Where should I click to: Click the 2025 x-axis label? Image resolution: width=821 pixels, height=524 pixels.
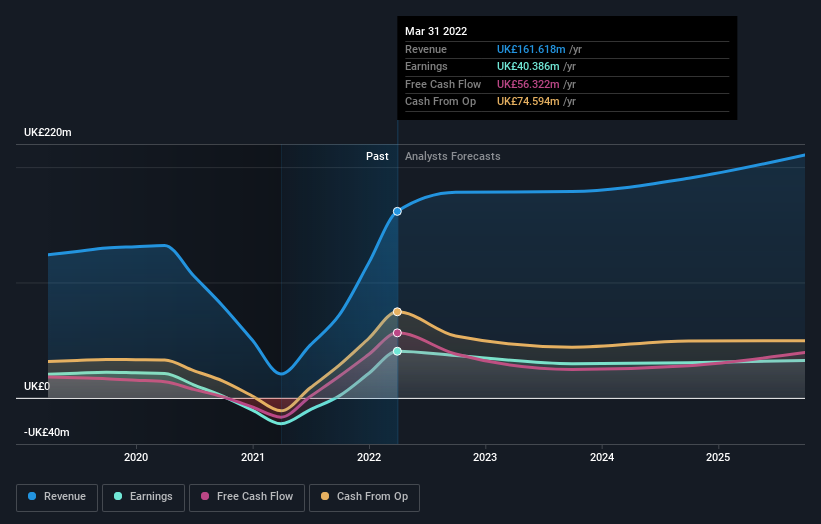[718, 458]
